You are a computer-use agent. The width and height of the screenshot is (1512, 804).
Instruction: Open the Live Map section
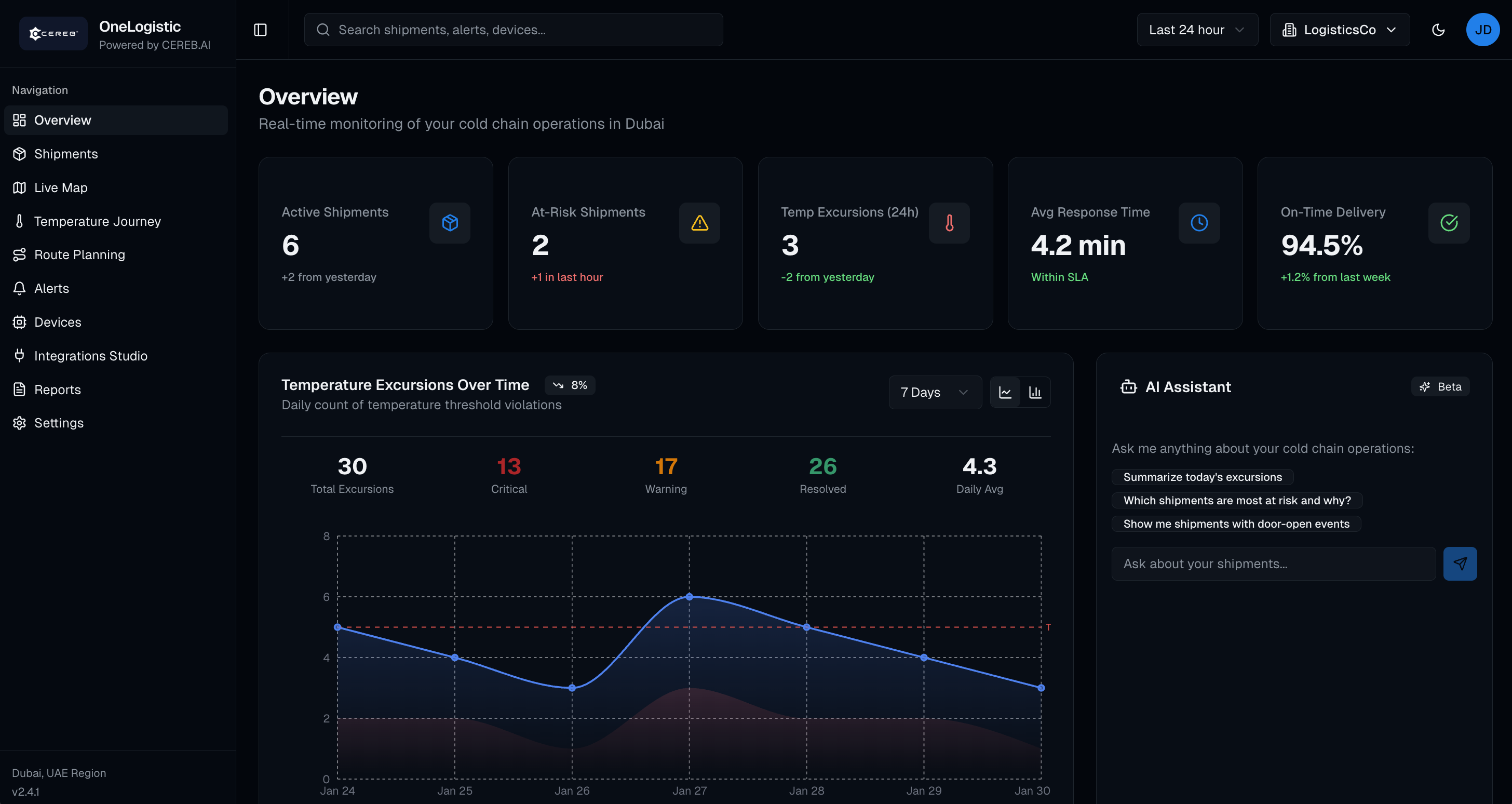[60, 187]
